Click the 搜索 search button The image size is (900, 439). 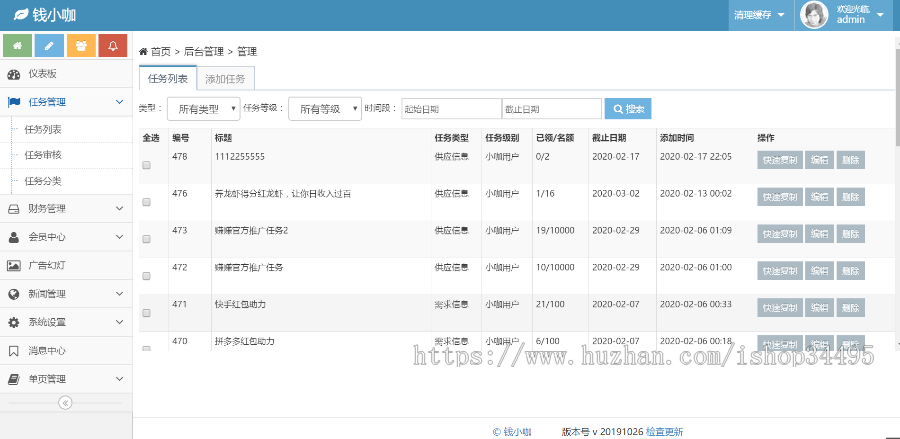[628, 108]
